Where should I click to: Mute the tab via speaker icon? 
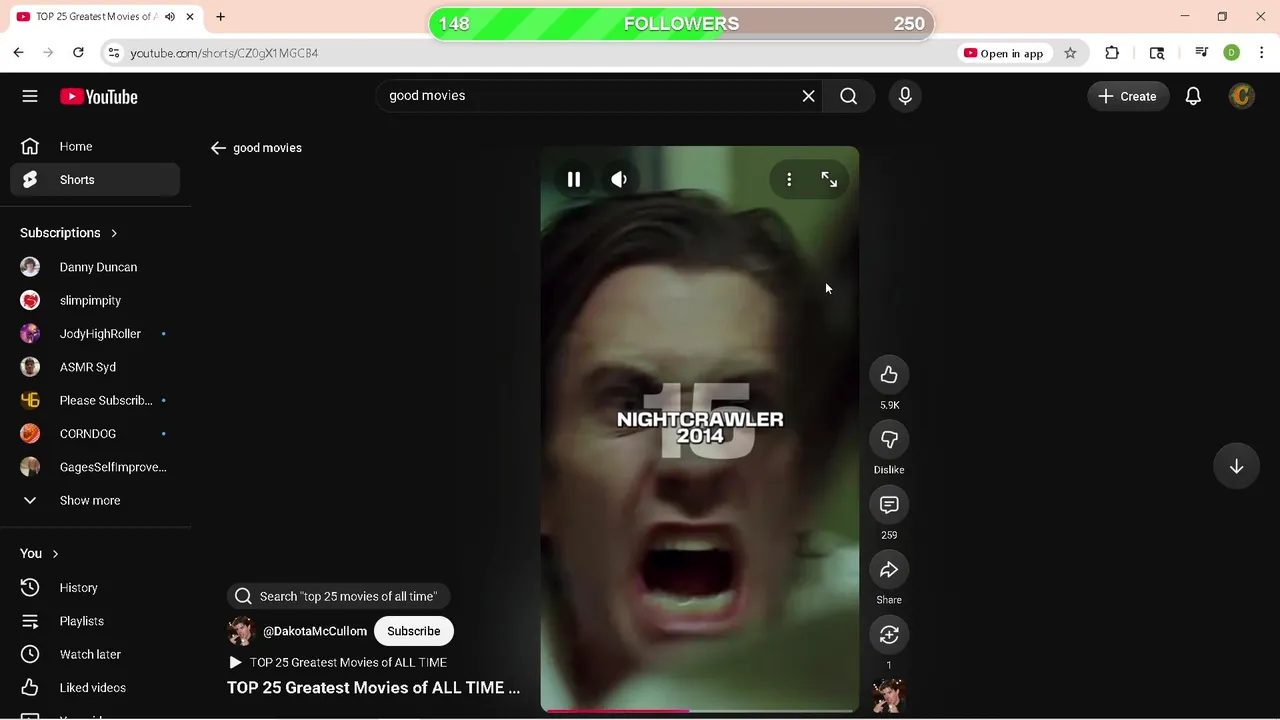[170, 17]
